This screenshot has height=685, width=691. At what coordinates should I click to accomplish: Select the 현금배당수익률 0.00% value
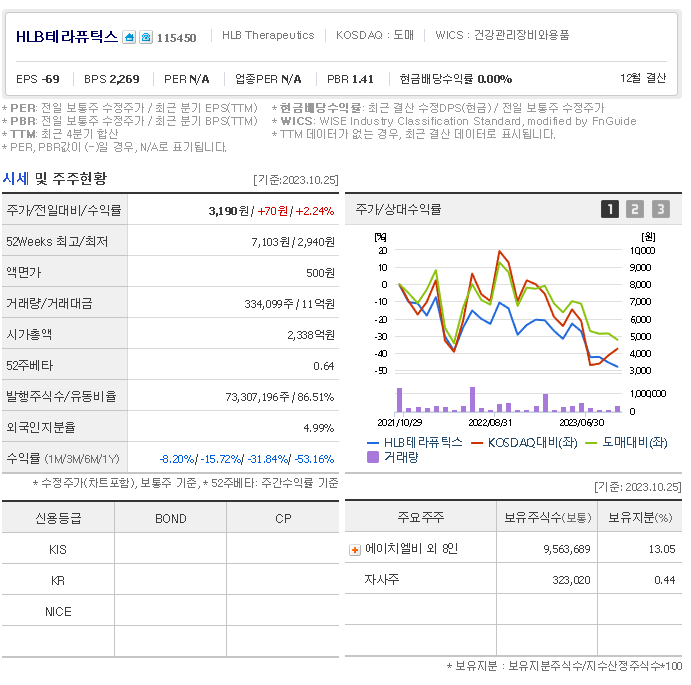point(456,79)
